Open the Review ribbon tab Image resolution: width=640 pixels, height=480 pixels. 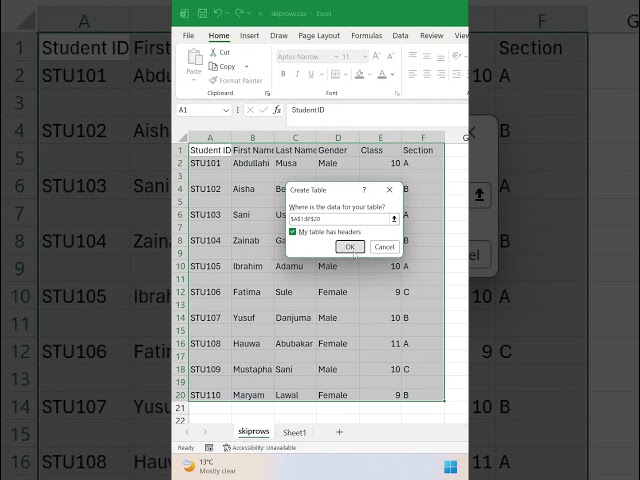pos(431,36)
